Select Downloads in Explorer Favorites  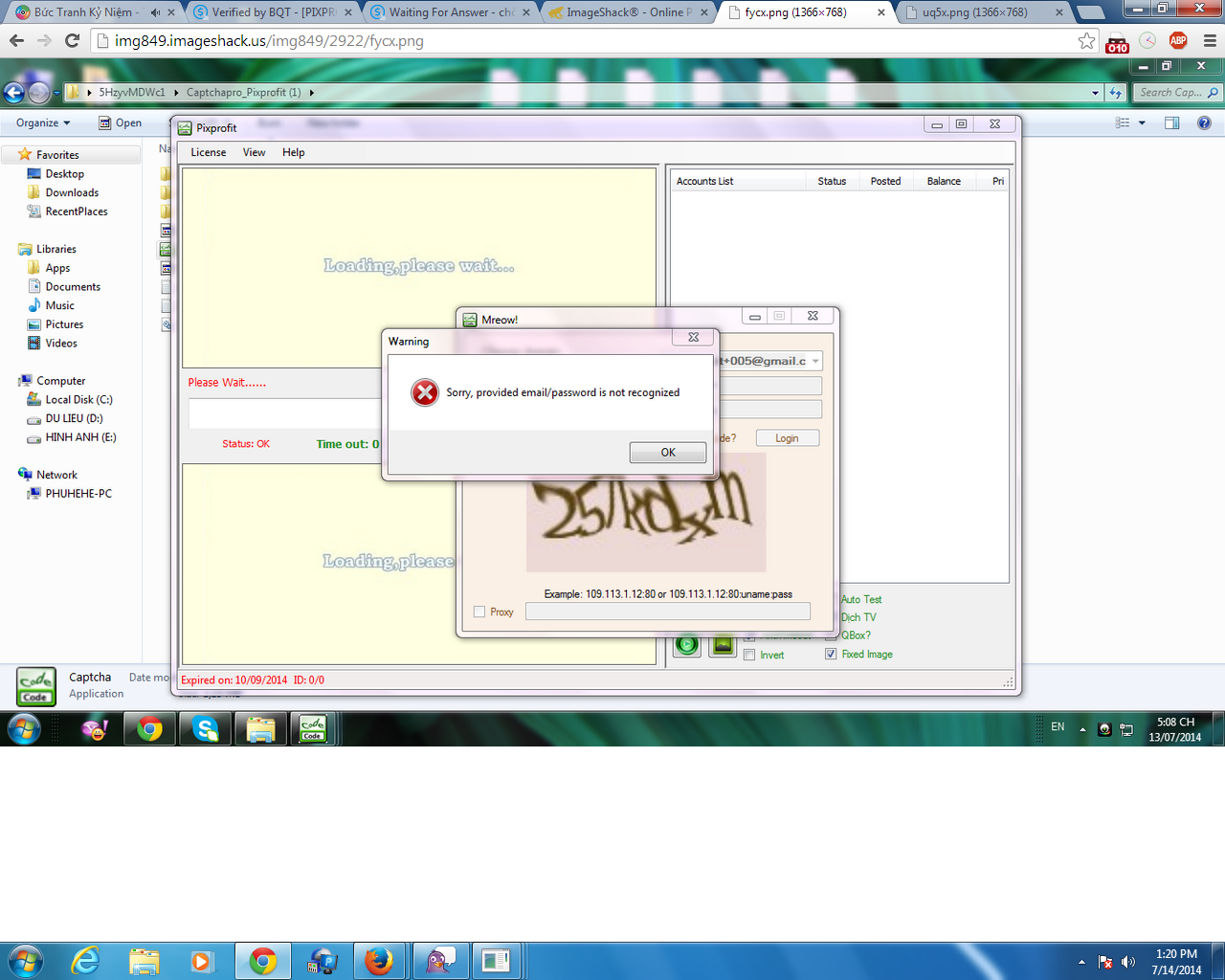[x=72, y=192]
